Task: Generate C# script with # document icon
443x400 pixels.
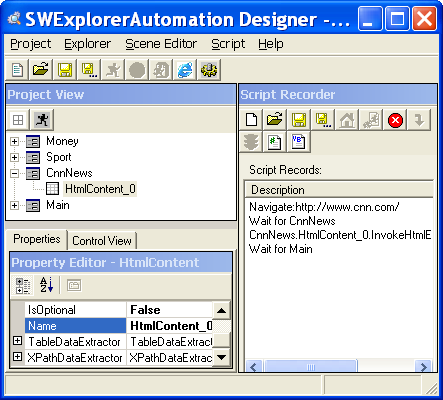Action: pos(274,142)
